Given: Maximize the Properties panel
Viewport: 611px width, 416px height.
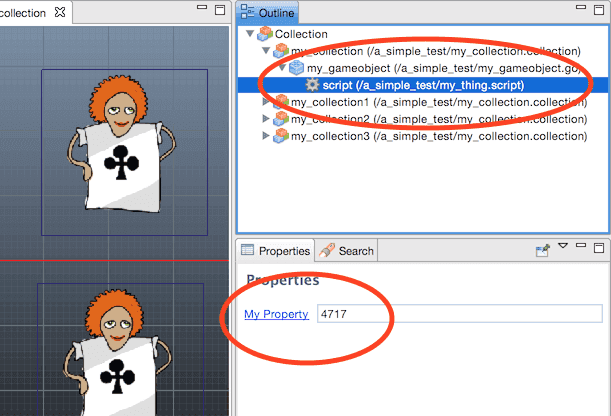Looking at the screenshot, I should tap(598, 249).
